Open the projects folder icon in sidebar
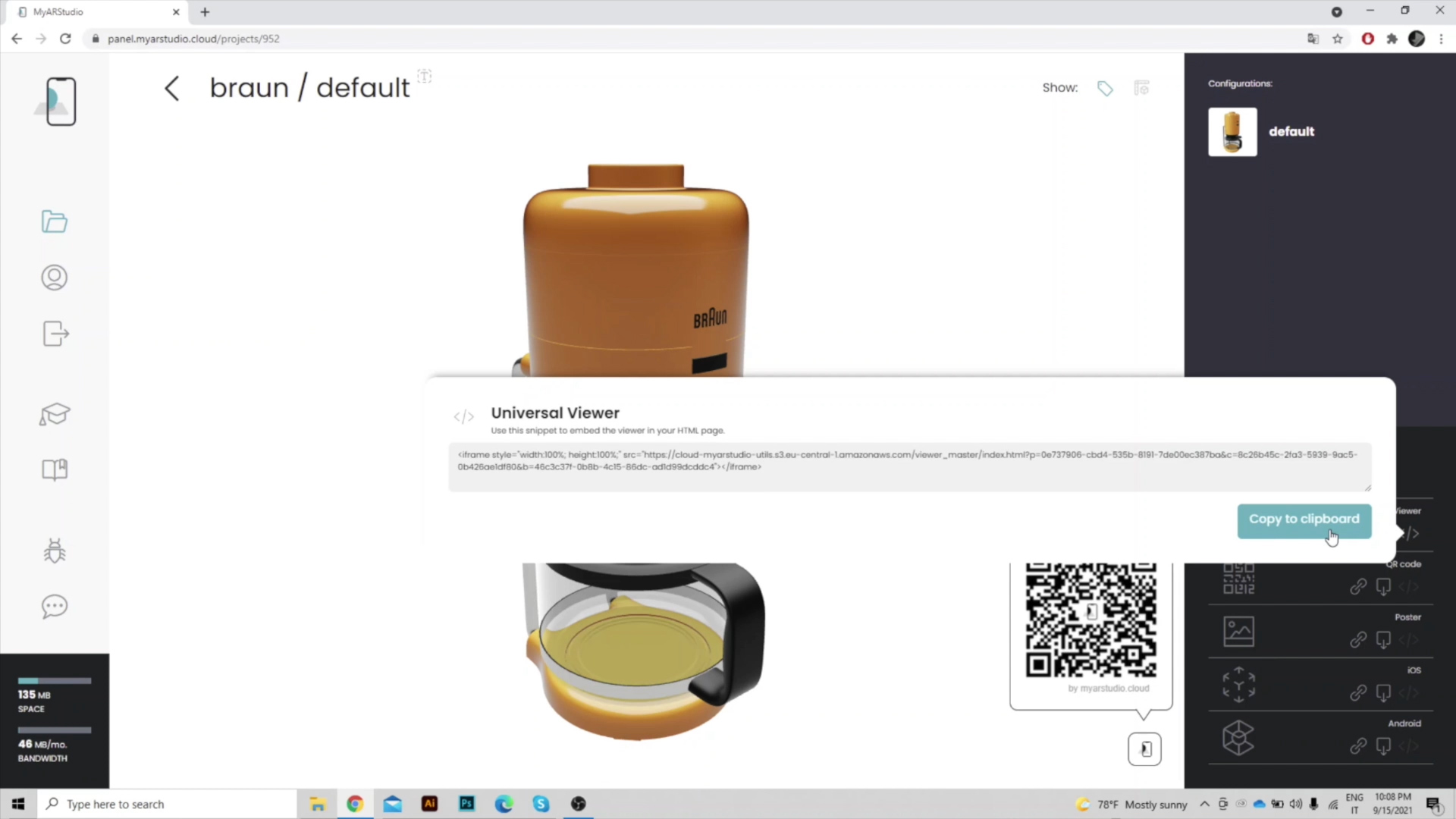This screenshot has width=1456, height=819. coord(55,221)
